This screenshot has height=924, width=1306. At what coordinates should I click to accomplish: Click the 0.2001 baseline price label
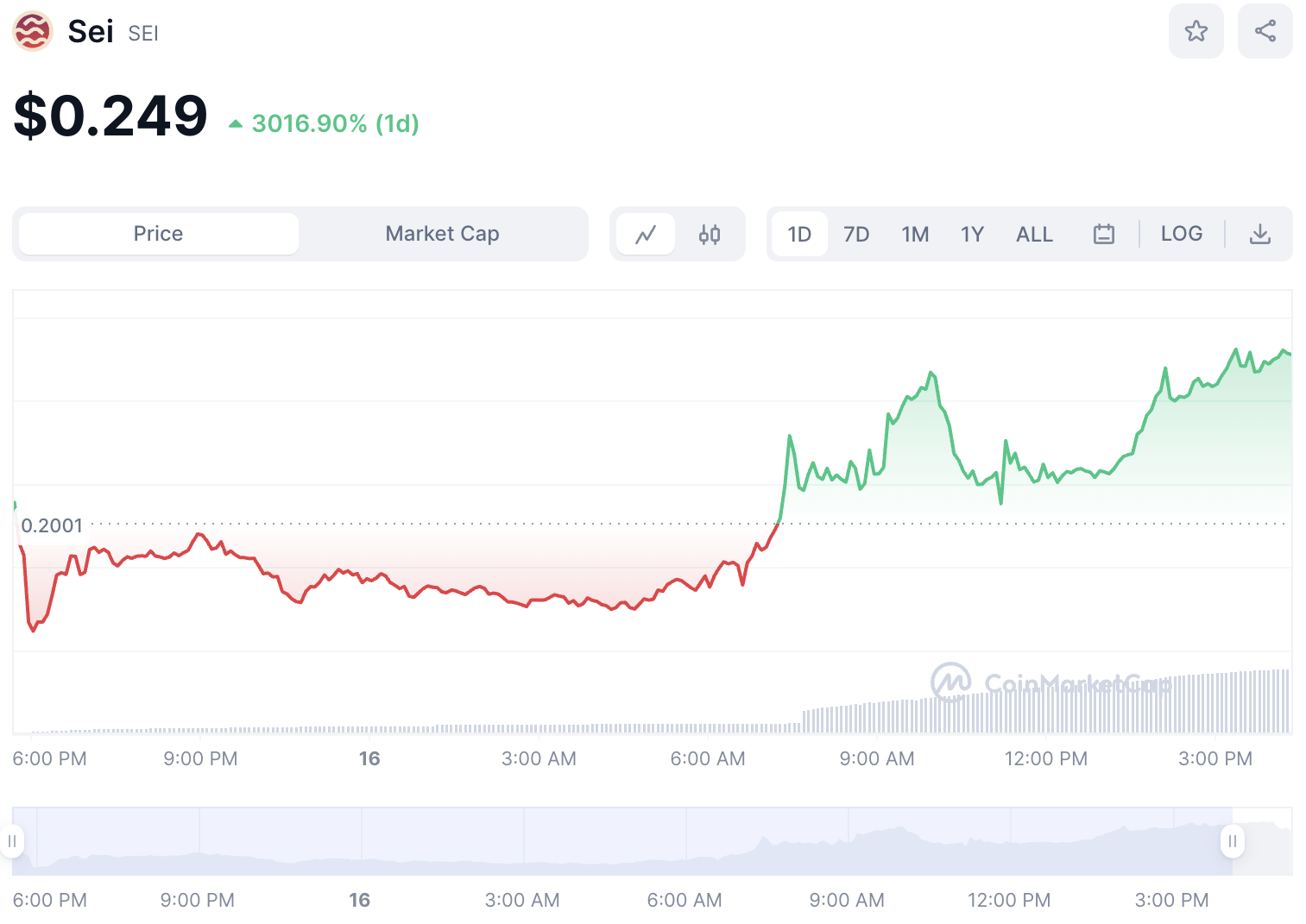coord(52,525)
